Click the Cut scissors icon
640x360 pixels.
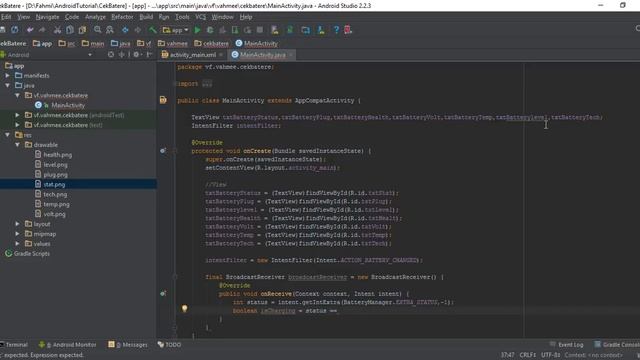pos(57,30)
